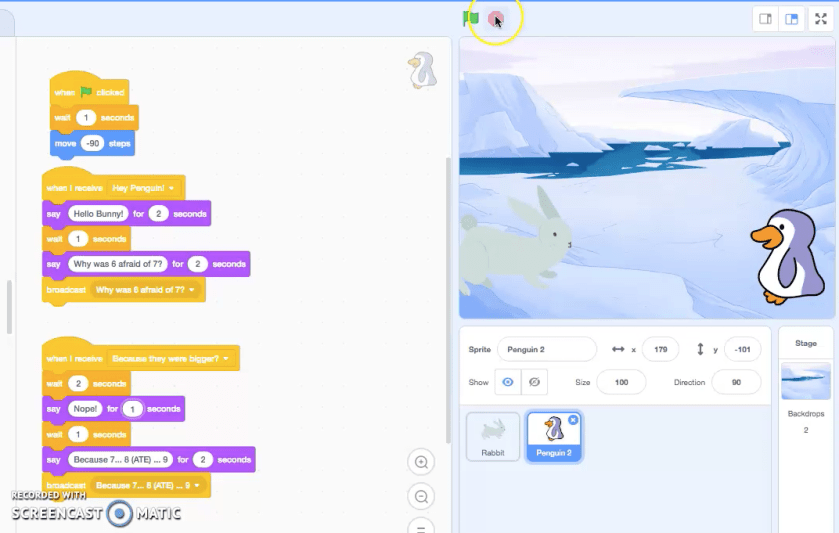
Task: Enter full screen stage mode
Action: [x=821, y=19]
